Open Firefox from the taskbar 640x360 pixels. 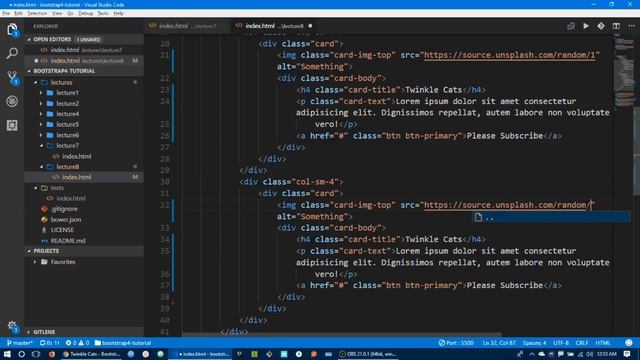(x=51, y=354)
